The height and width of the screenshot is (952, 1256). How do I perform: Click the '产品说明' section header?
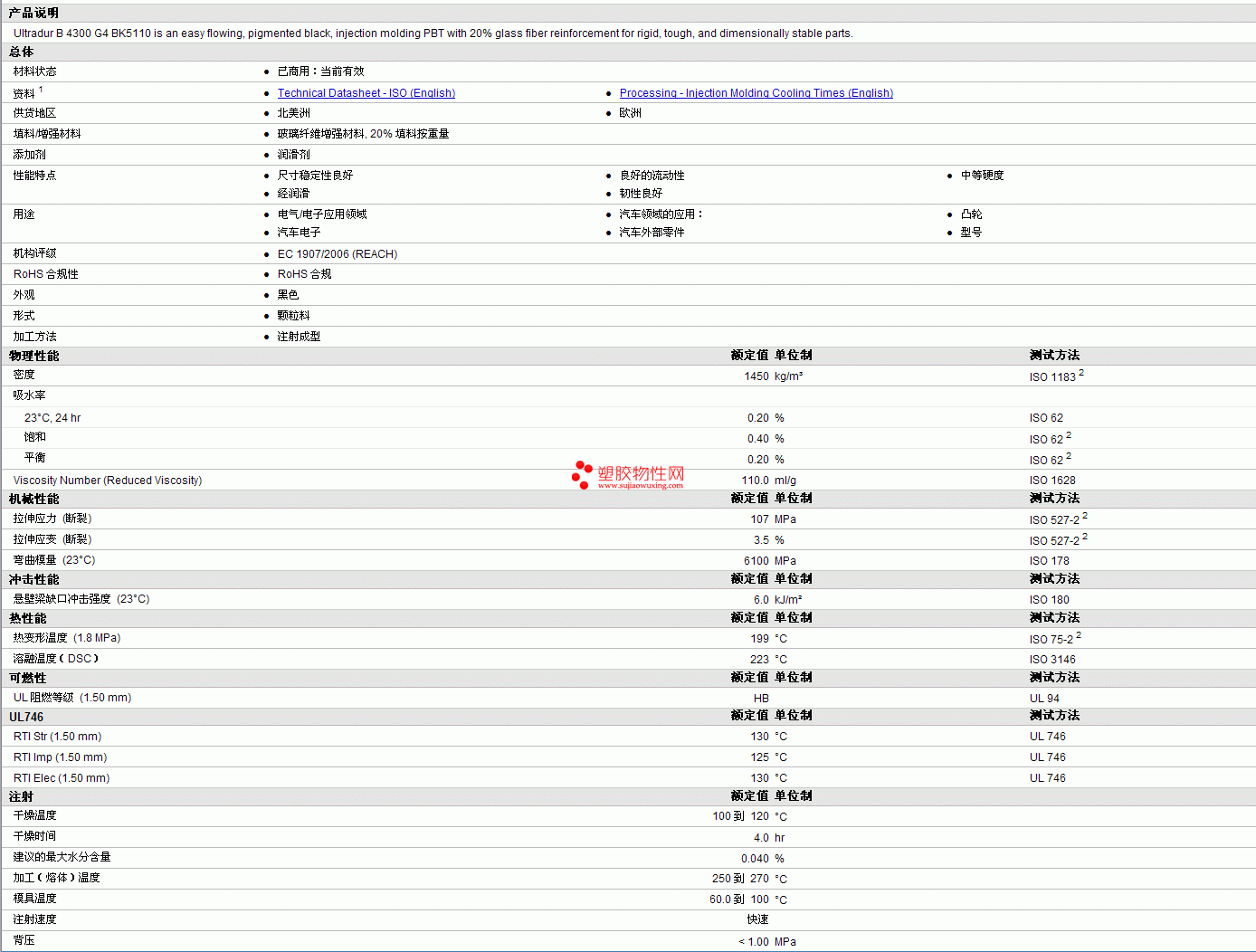pyautogui.click(x=33, y=13)
